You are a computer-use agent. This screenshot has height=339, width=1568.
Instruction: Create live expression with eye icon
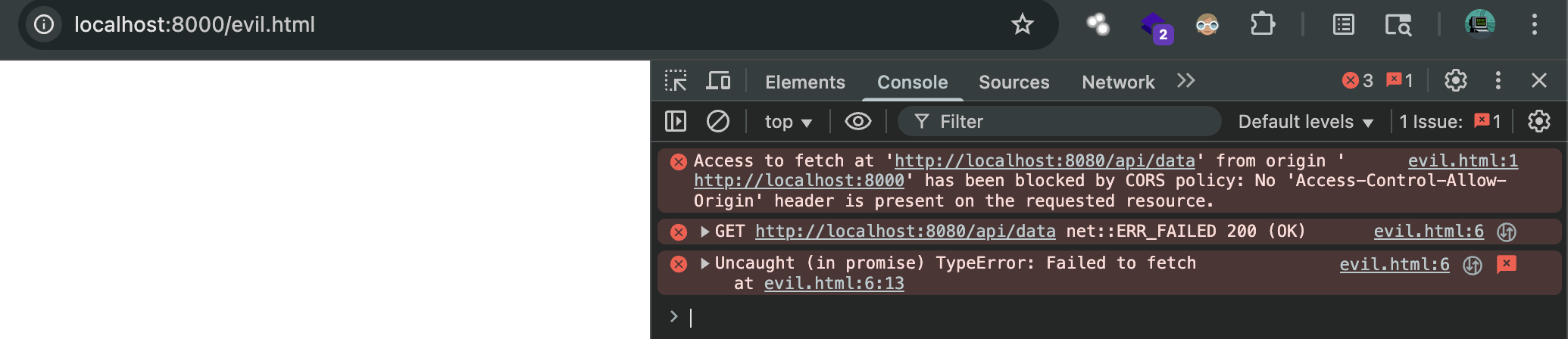click(857, 121)
